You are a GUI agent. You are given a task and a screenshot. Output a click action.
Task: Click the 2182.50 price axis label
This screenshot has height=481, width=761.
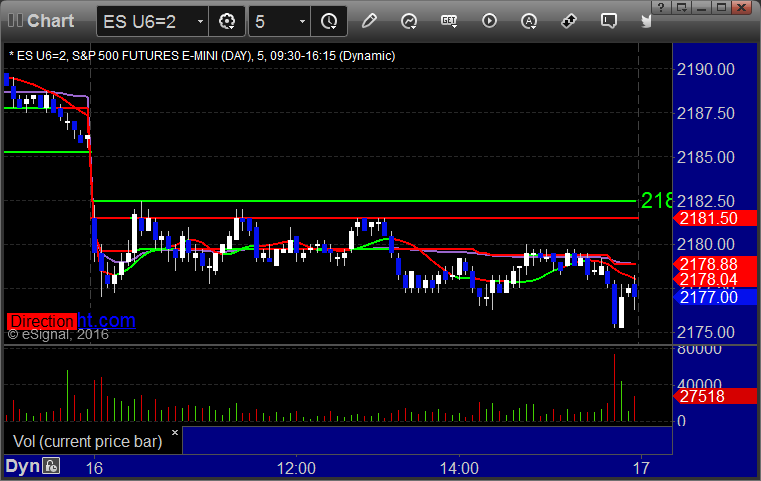tap(705, 201)
